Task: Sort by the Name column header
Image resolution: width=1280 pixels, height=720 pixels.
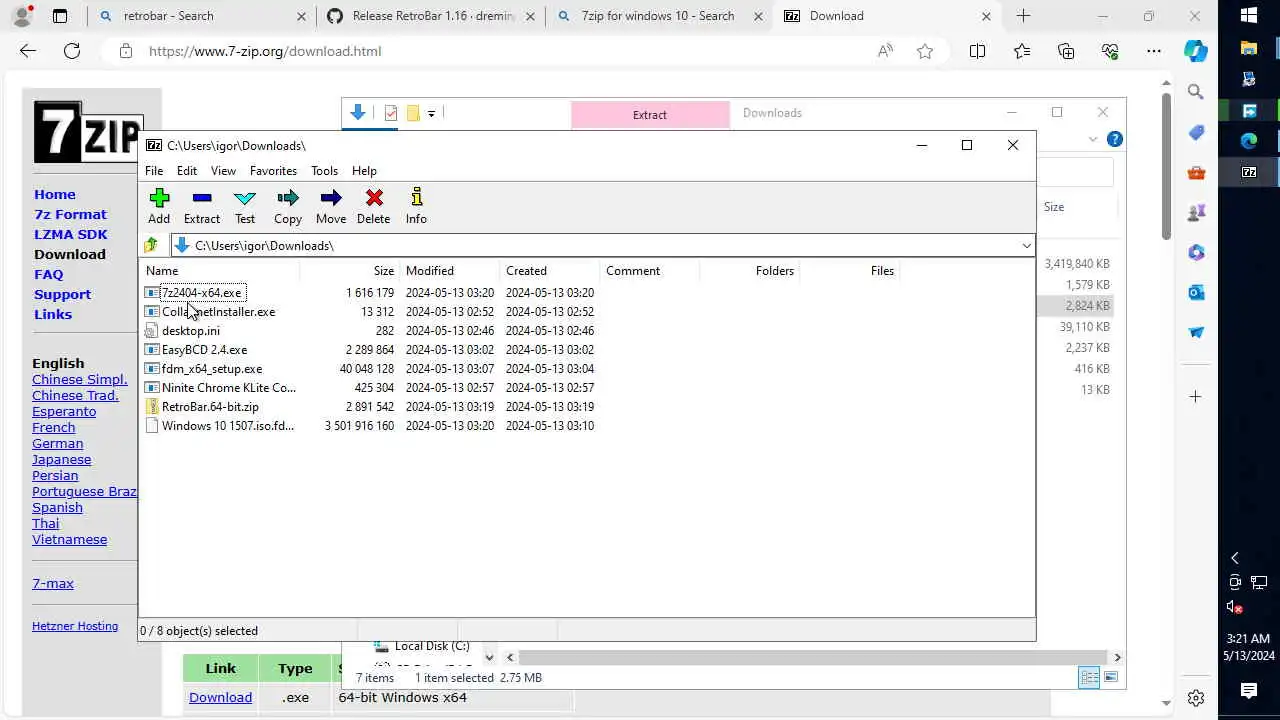Action: click(x=219, y=271)
